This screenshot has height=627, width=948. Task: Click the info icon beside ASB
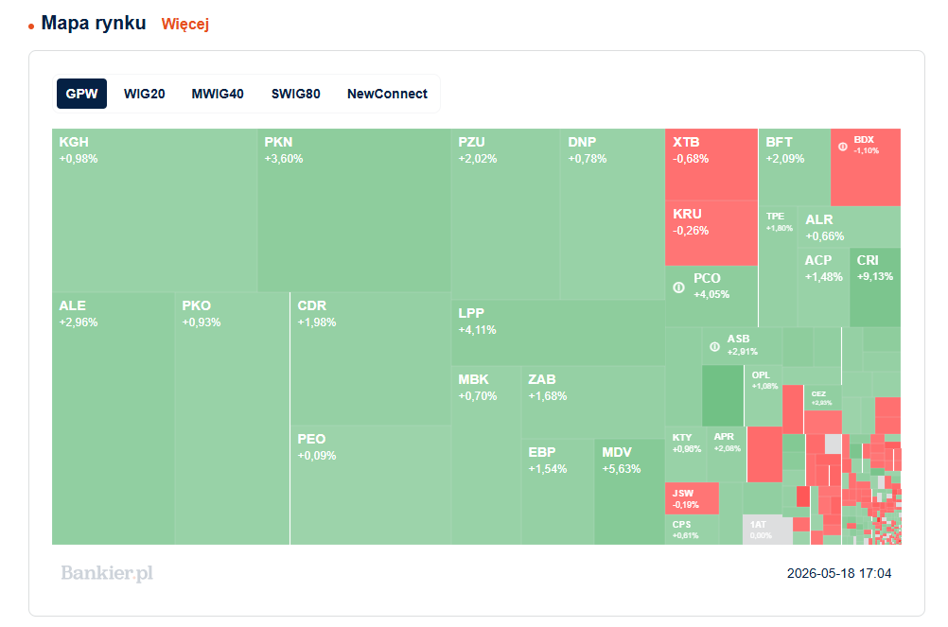715,346
